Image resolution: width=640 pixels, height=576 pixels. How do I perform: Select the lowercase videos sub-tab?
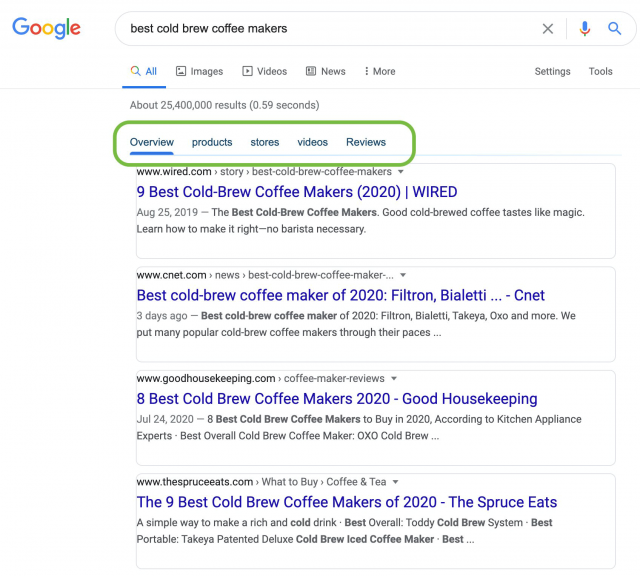312,142
